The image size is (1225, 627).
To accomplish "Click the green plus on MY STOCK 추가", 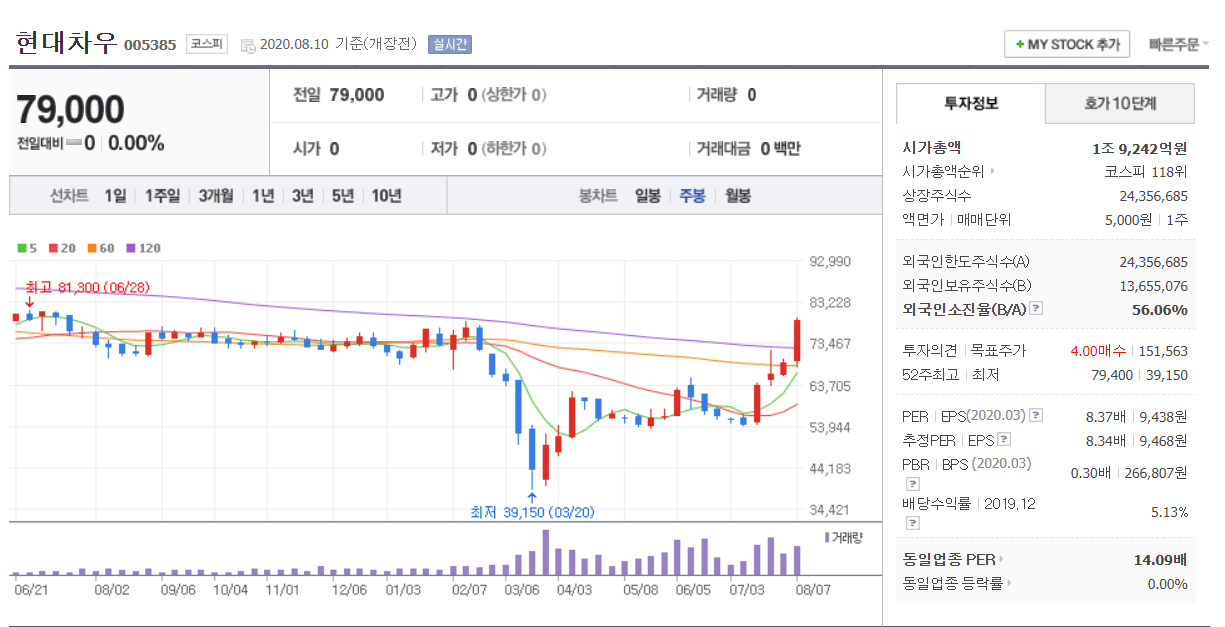I will click(x=1019, y=45).
